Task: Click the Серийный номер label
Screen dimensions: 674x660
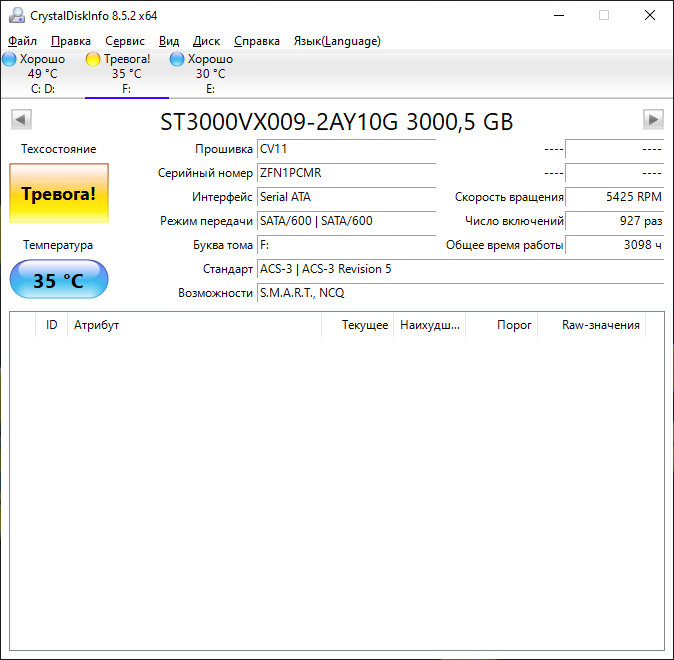Action: (x=205, y=173)
